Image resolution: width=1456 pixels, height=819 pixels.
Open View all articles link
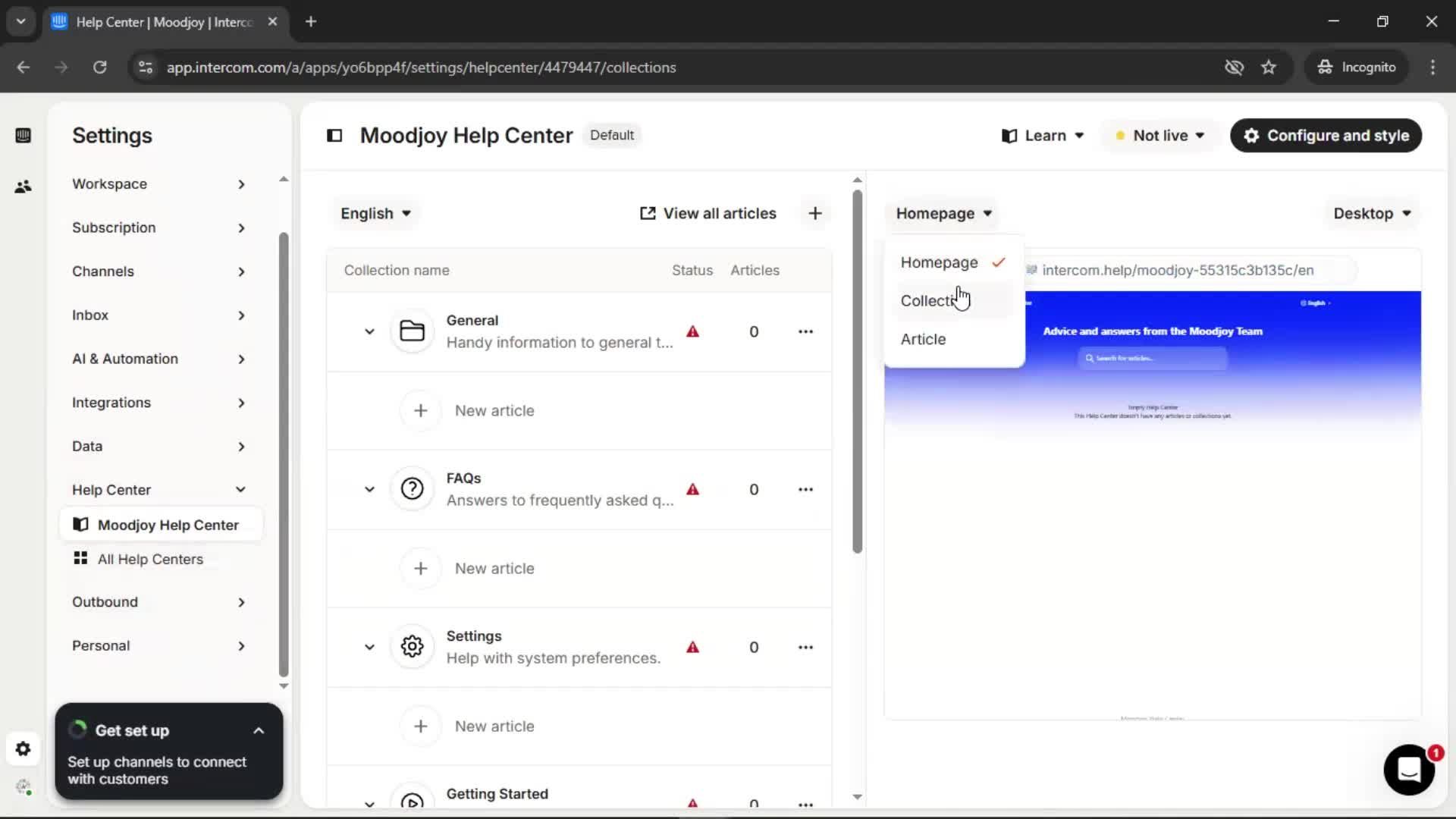tap(708, 214)
